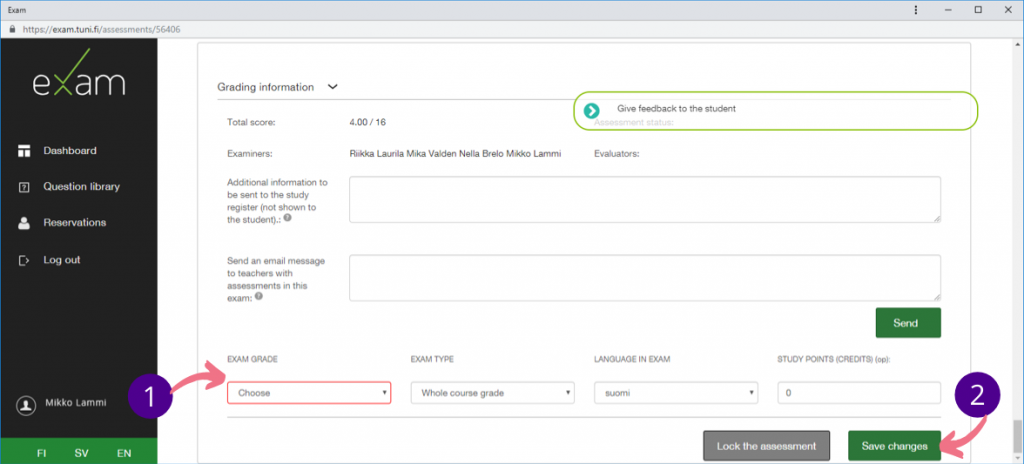The height and width of the screenshot is (464, 1024).
Task: Click the Dashboard icon in sidebar
Action: click(24, 151)
